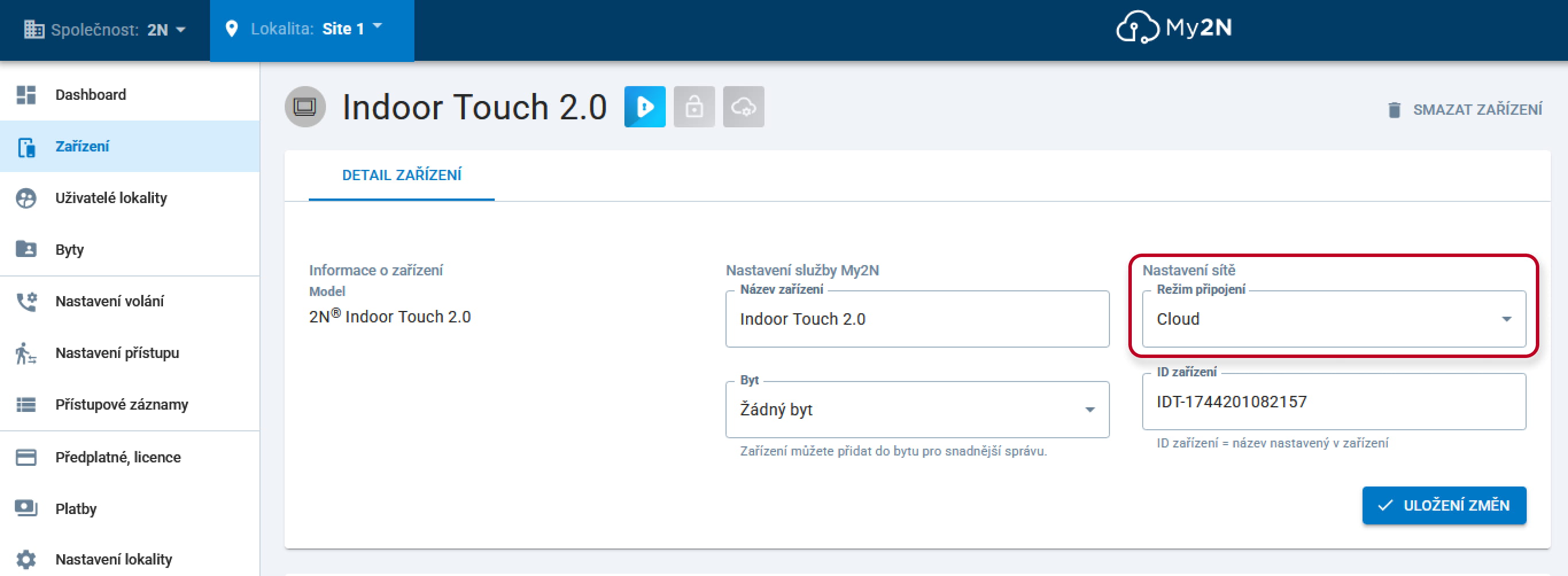
Task: Click the company building icon by Společnost
Action: pos(33,29)
